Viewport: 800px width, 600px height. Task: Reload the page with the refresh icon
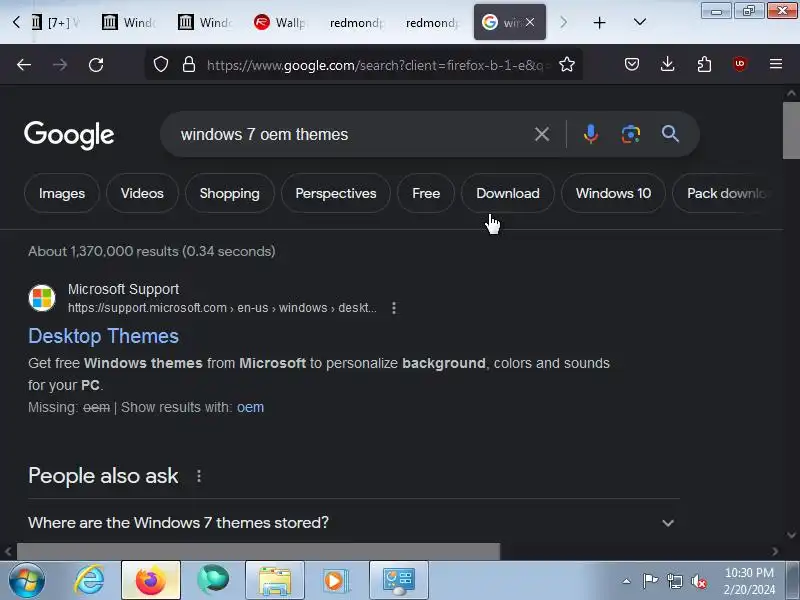pyautogui.click(x=96, y=65)
